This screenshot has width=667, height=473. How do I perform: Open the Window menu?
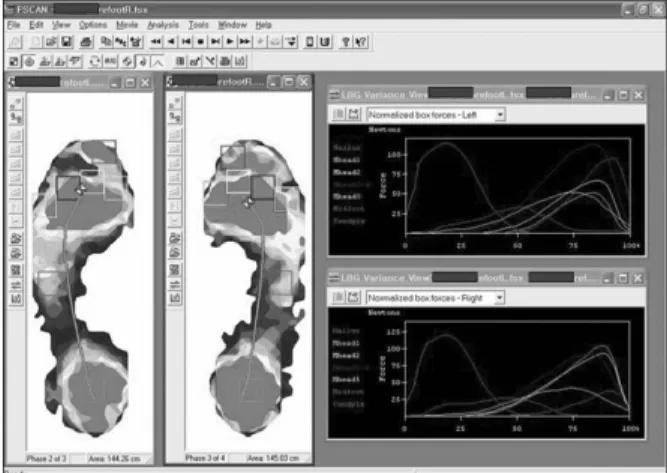[232, 25]
